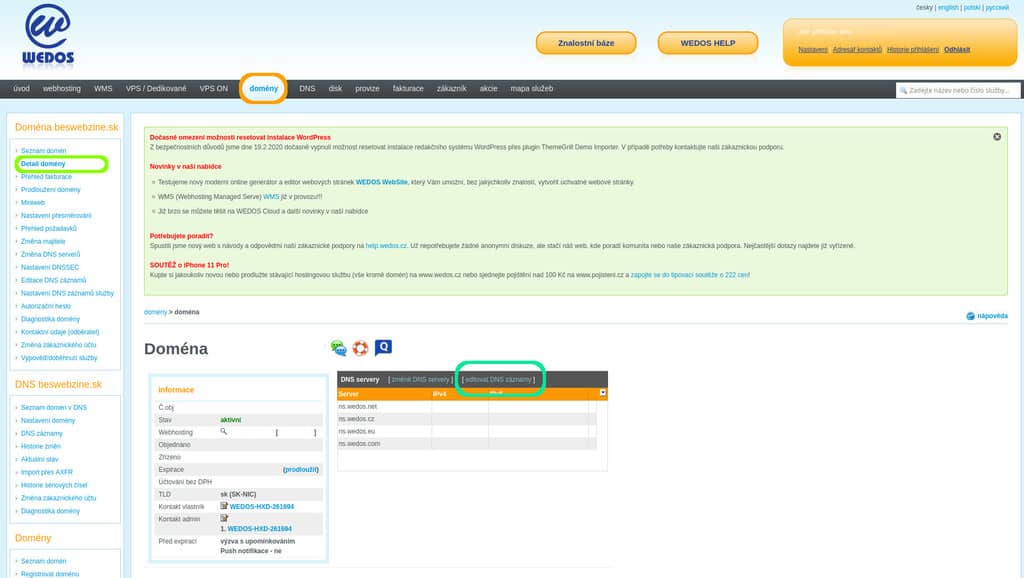Open Editace DNS záznamů sidebar link

coord(54,280)
